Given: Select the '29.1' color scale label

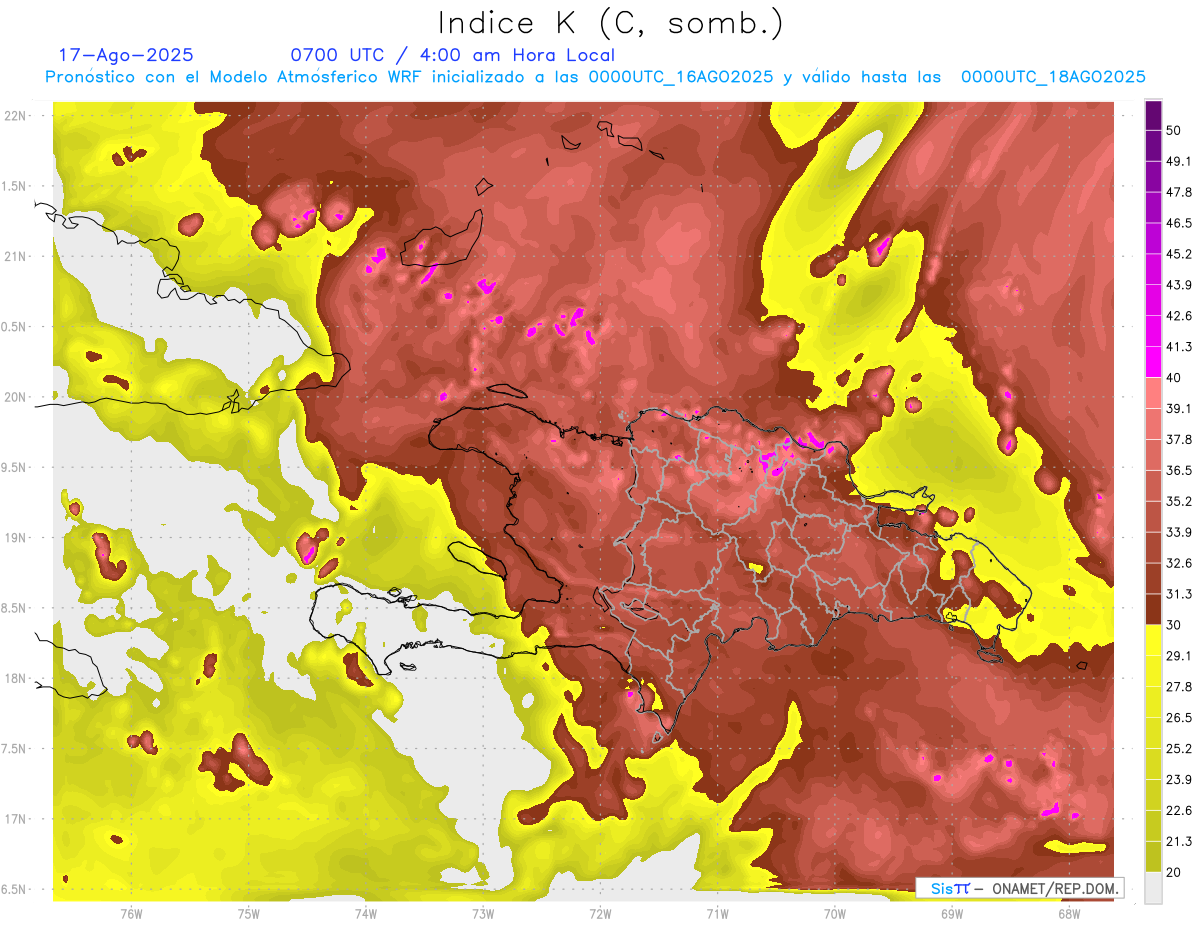Looking at the screenshot, I should (x=1179, y=656).
